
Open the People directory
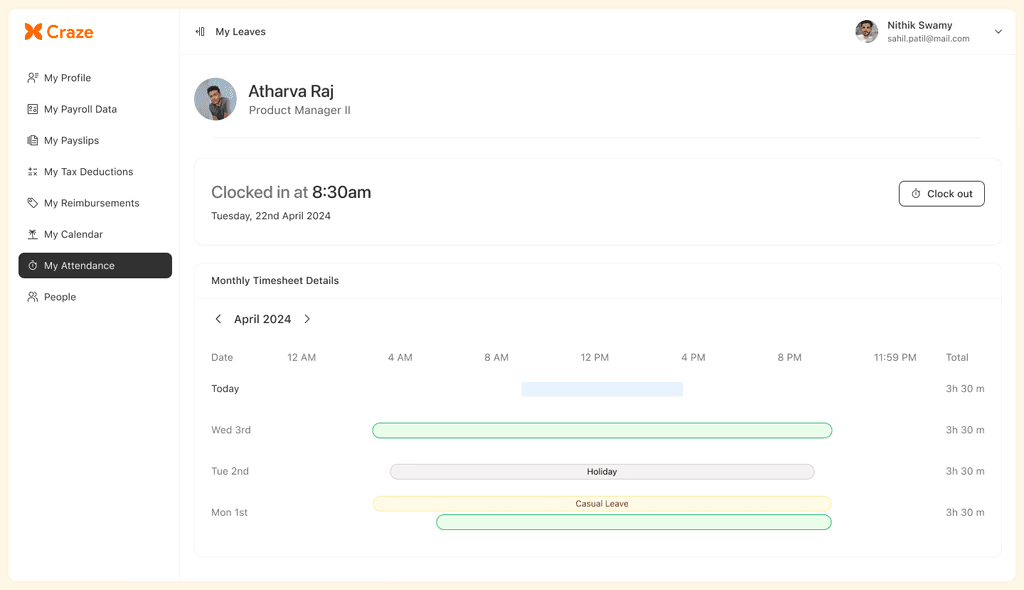(x=95, y=297)
